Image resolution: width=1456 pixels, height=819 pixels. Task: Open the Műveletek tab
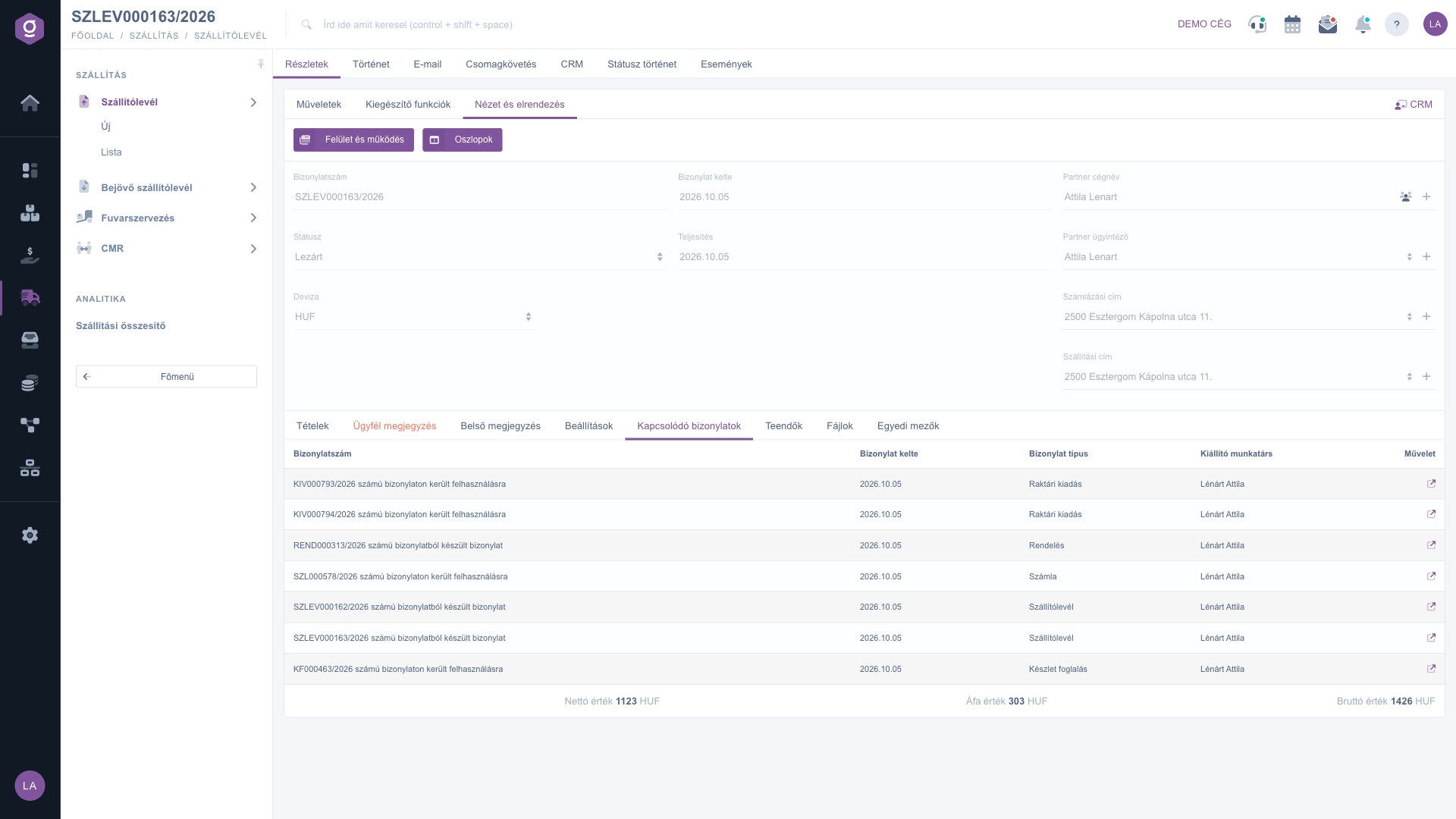[318, 105]
